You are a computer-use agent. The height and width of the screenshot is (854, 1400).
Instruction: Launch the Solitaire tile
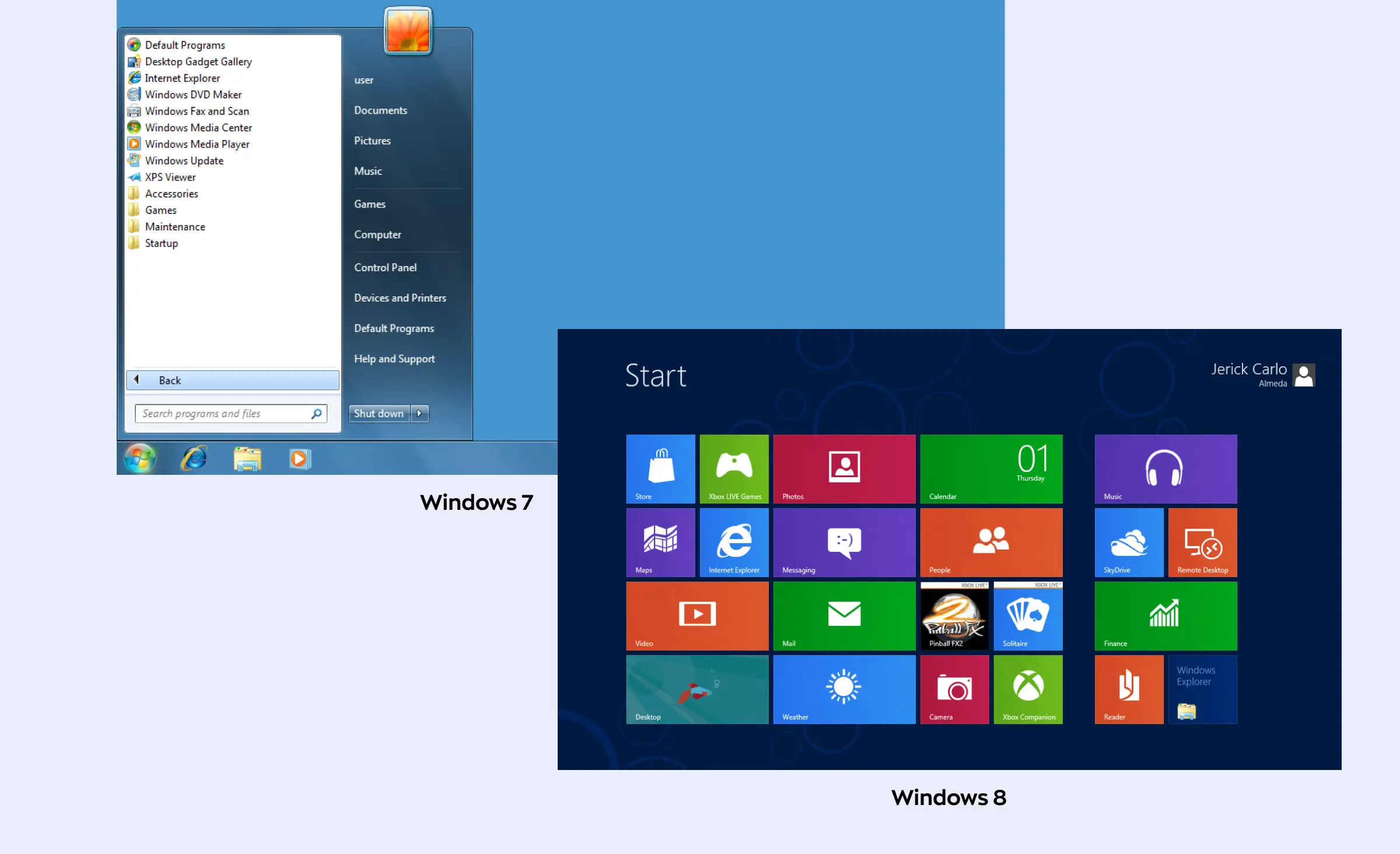[x=1028, y=615]
